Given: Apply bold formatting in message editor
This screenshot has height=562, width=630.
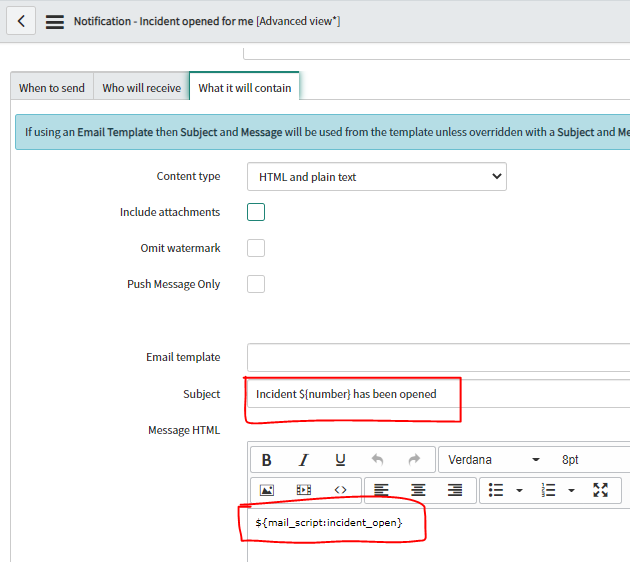Looking at the screenshot, I should (266, 460).
